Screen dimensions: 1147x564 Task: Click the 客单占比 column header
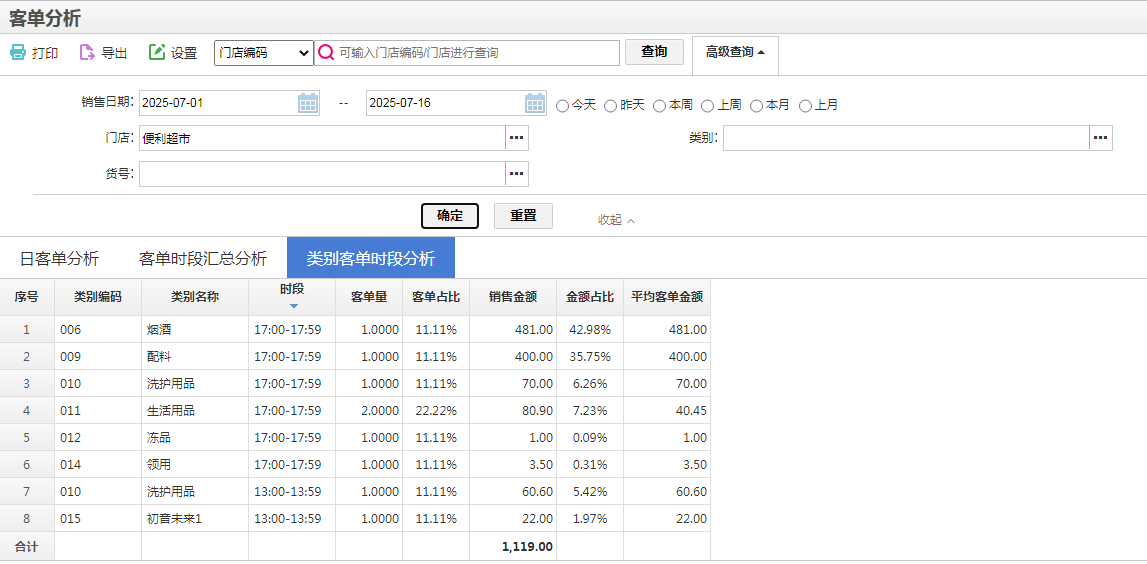tap(436, 297)
